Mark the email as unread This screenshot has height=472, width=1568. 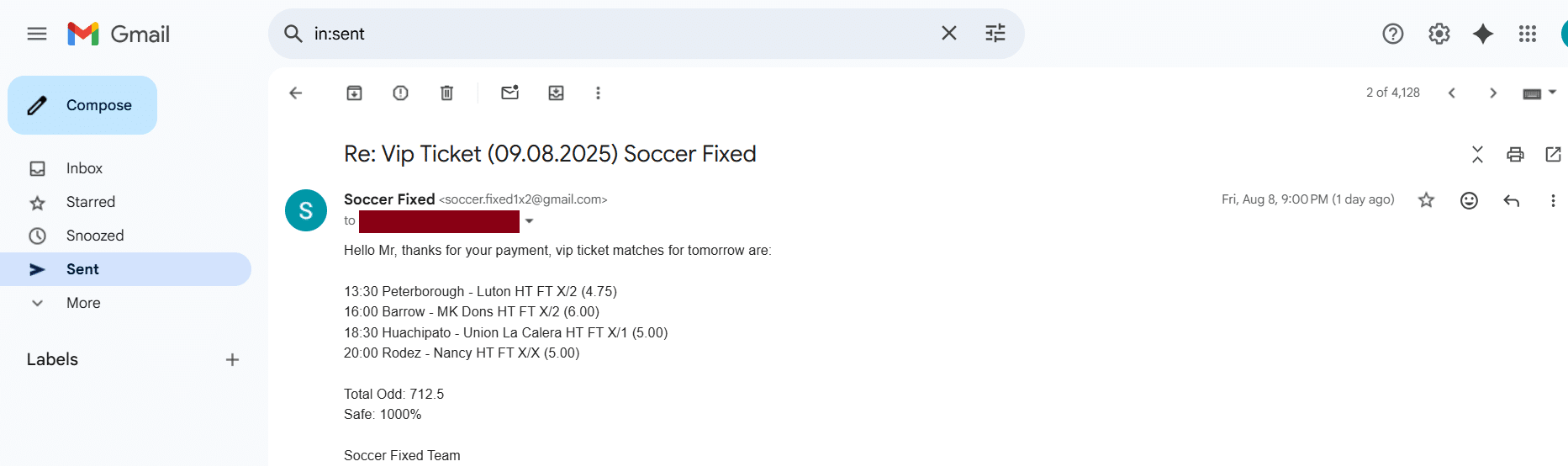click(510, 93)
